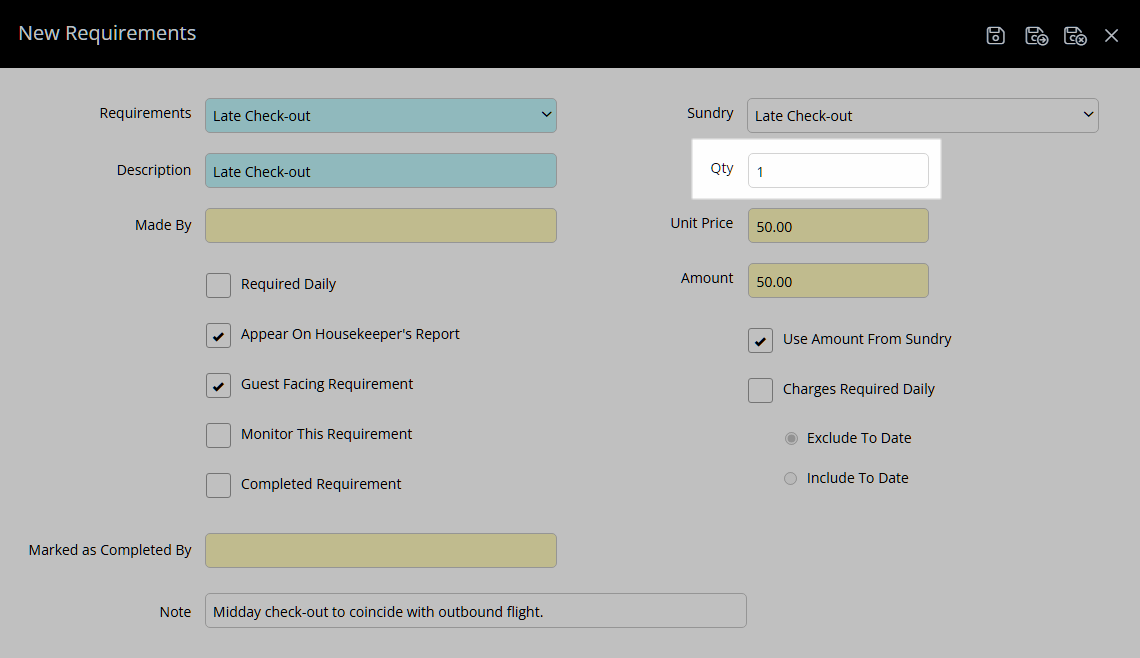The width and height of the screenshot is (1140, 658).
Task: Open the Requirements dropdown
Action: tap(381, 116)
